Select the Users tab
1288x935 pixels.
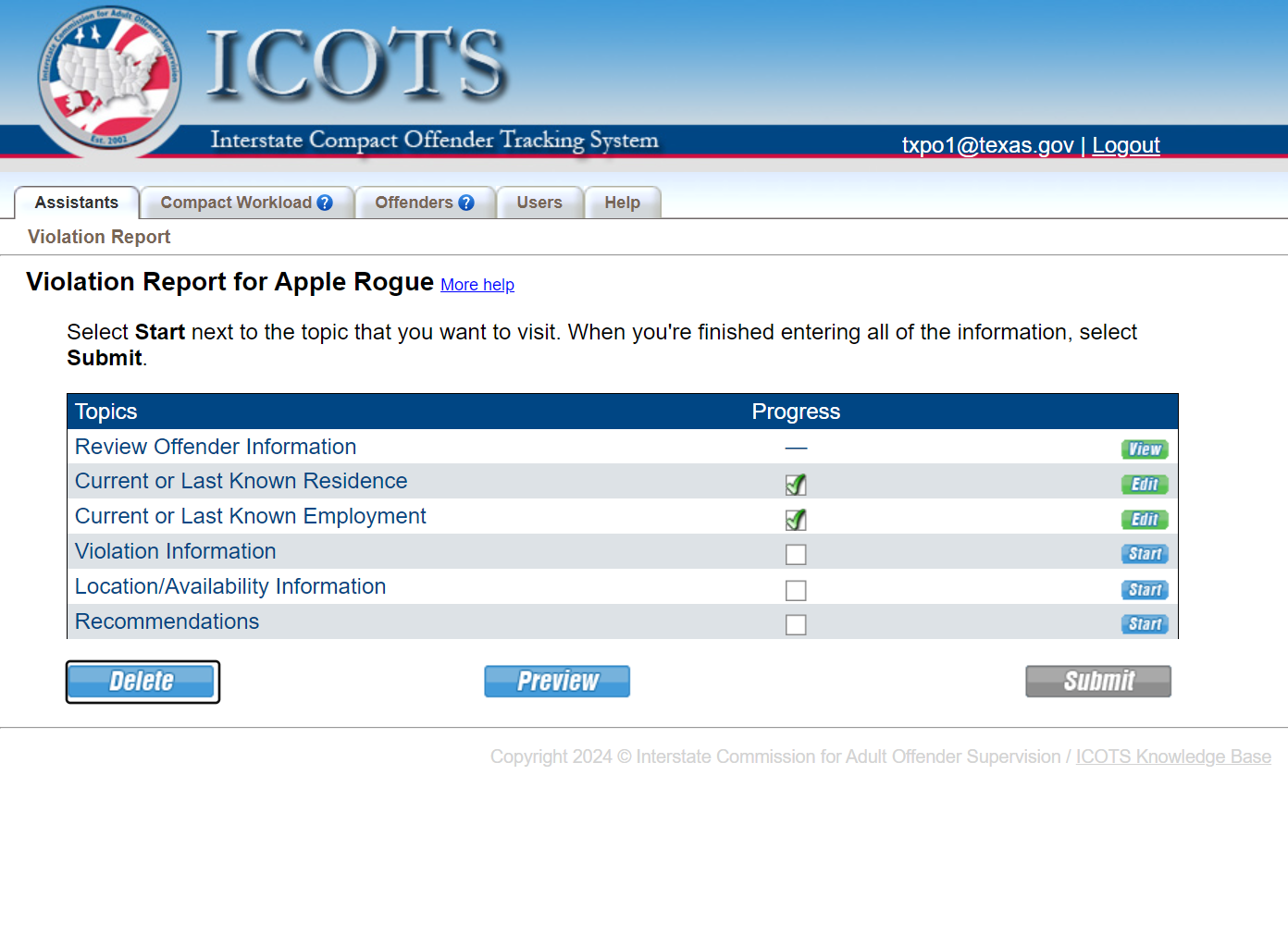click(539, 203)
